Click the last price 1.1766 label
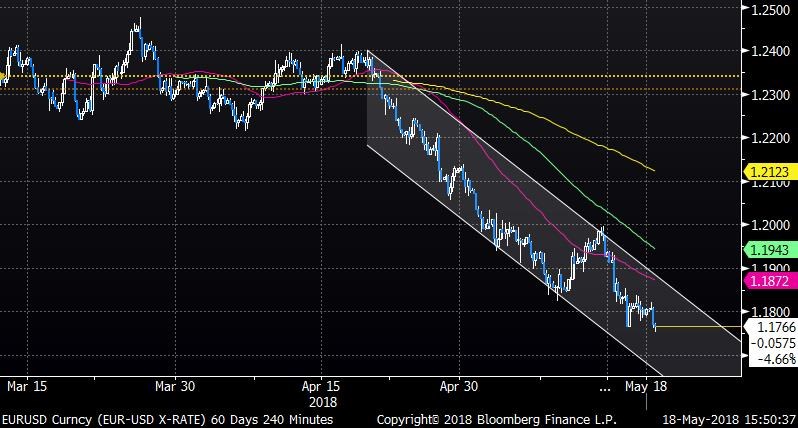 (771, 327)
